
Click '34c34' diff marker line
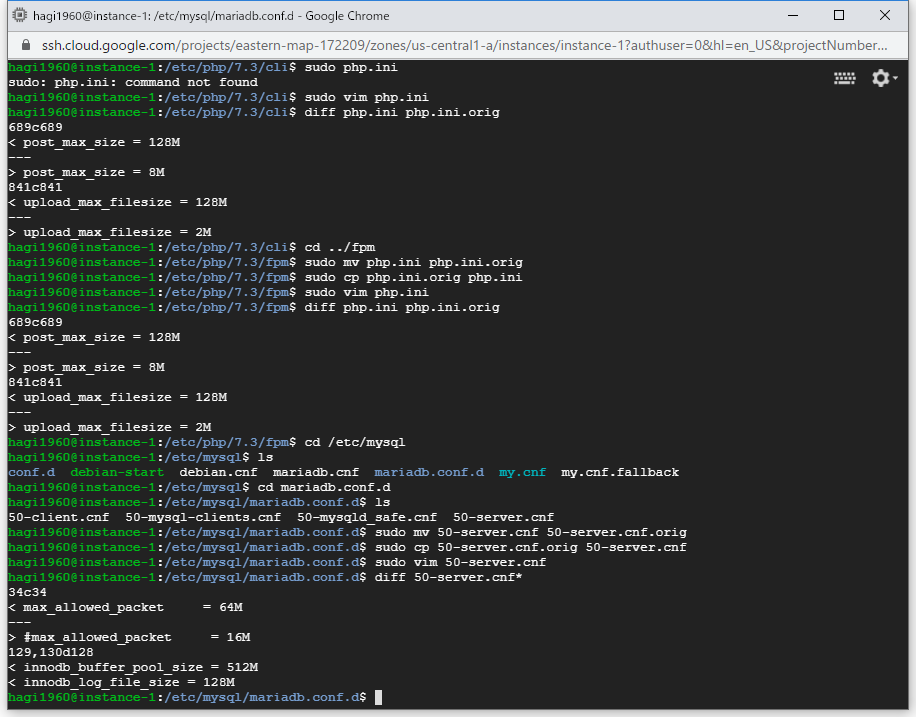[27, 592]
